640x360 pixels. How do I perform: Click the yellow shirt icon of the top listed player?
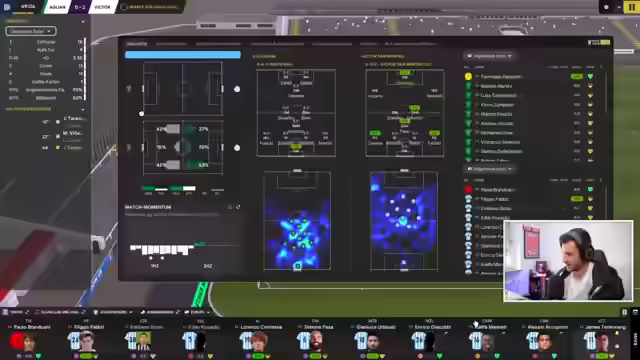coord(468,76)
